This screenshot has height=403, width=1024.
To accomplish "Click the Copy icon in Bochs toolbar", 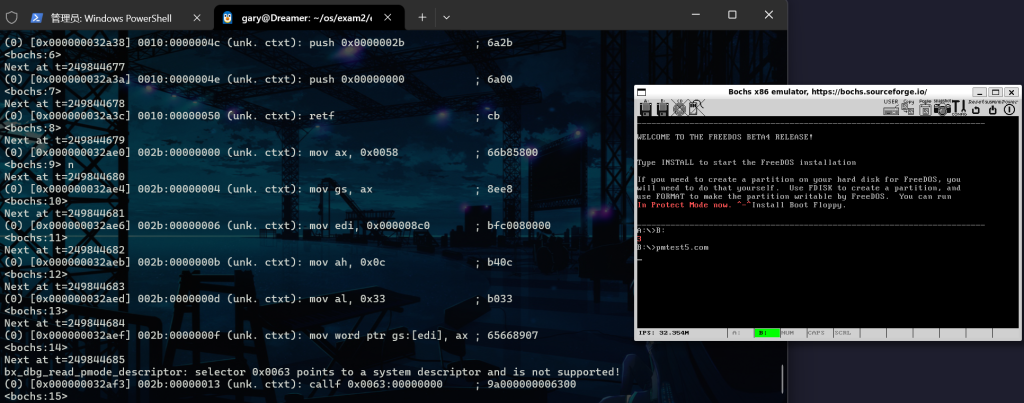I will 907,108.
